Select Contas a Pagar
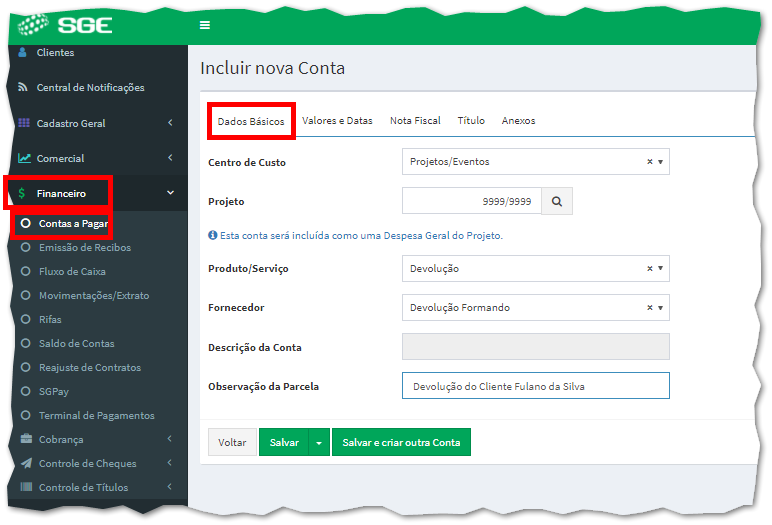Screen dimensions: 772x525 coord(73,224)
